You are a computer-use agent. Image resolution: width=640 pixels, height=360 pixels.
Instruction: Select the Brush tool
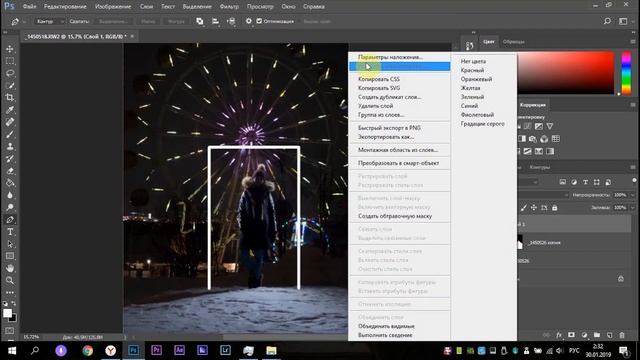click(10, 134)
